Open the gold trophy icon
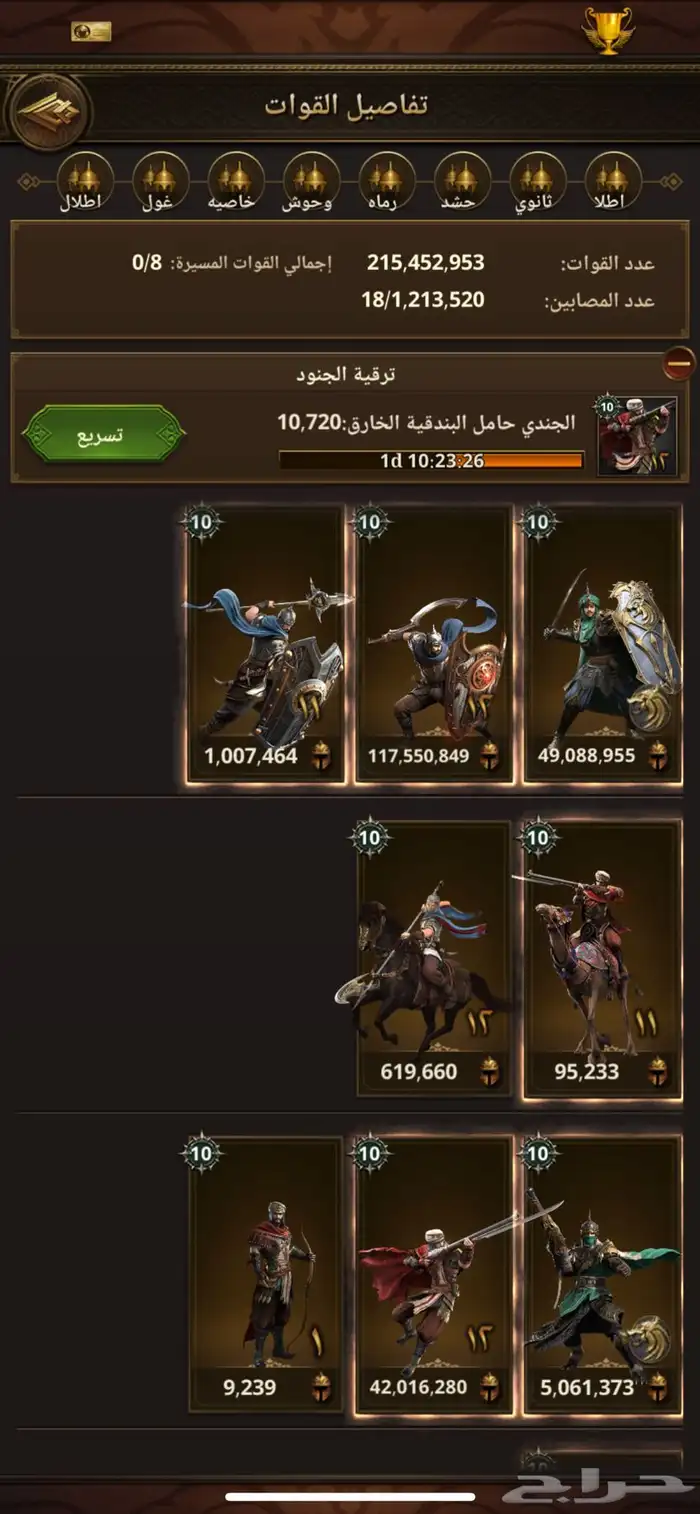 [607, 30]
